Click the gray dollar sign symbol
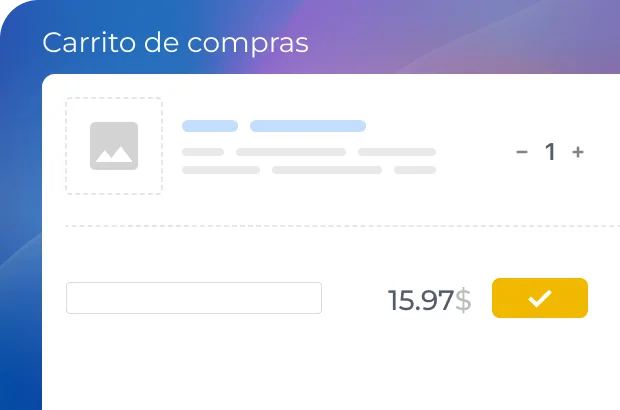Screen dimensions: 620x410 pos(462,300)
